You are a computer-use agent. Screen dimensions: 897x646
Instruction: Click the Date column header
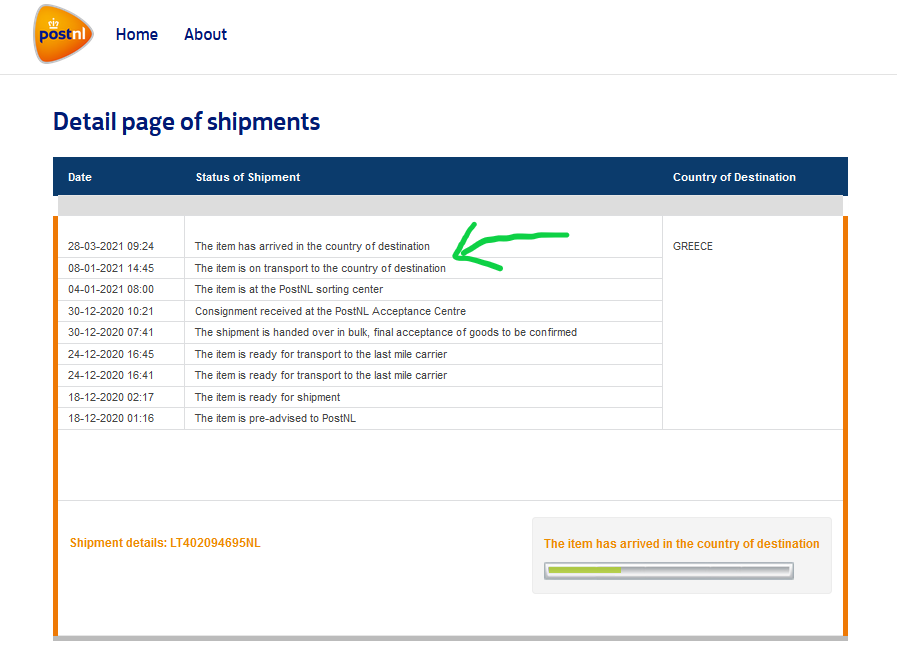pos(80,177)
